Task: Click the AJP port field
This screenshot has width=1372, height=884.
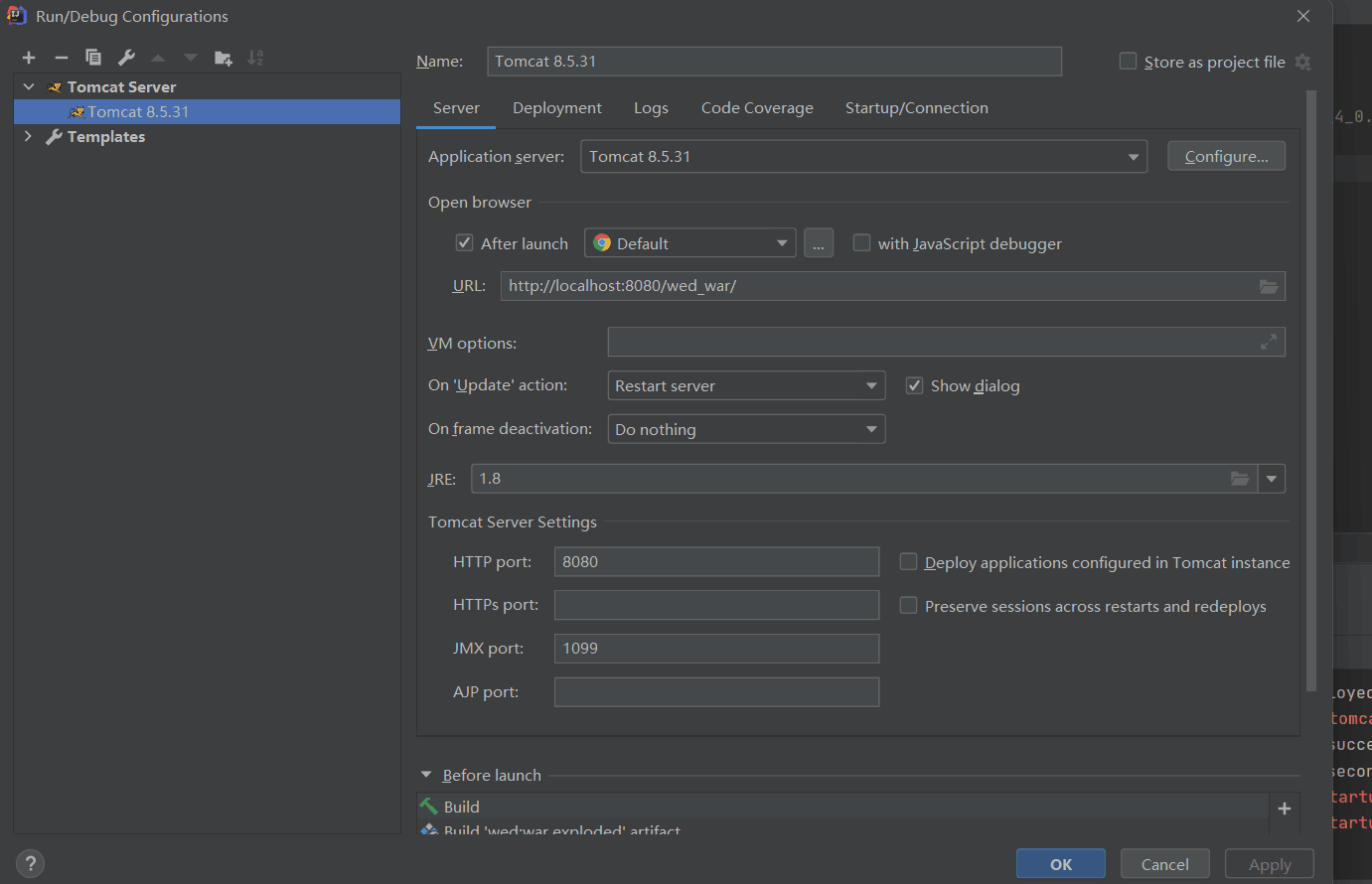Action: click(716, 692)
